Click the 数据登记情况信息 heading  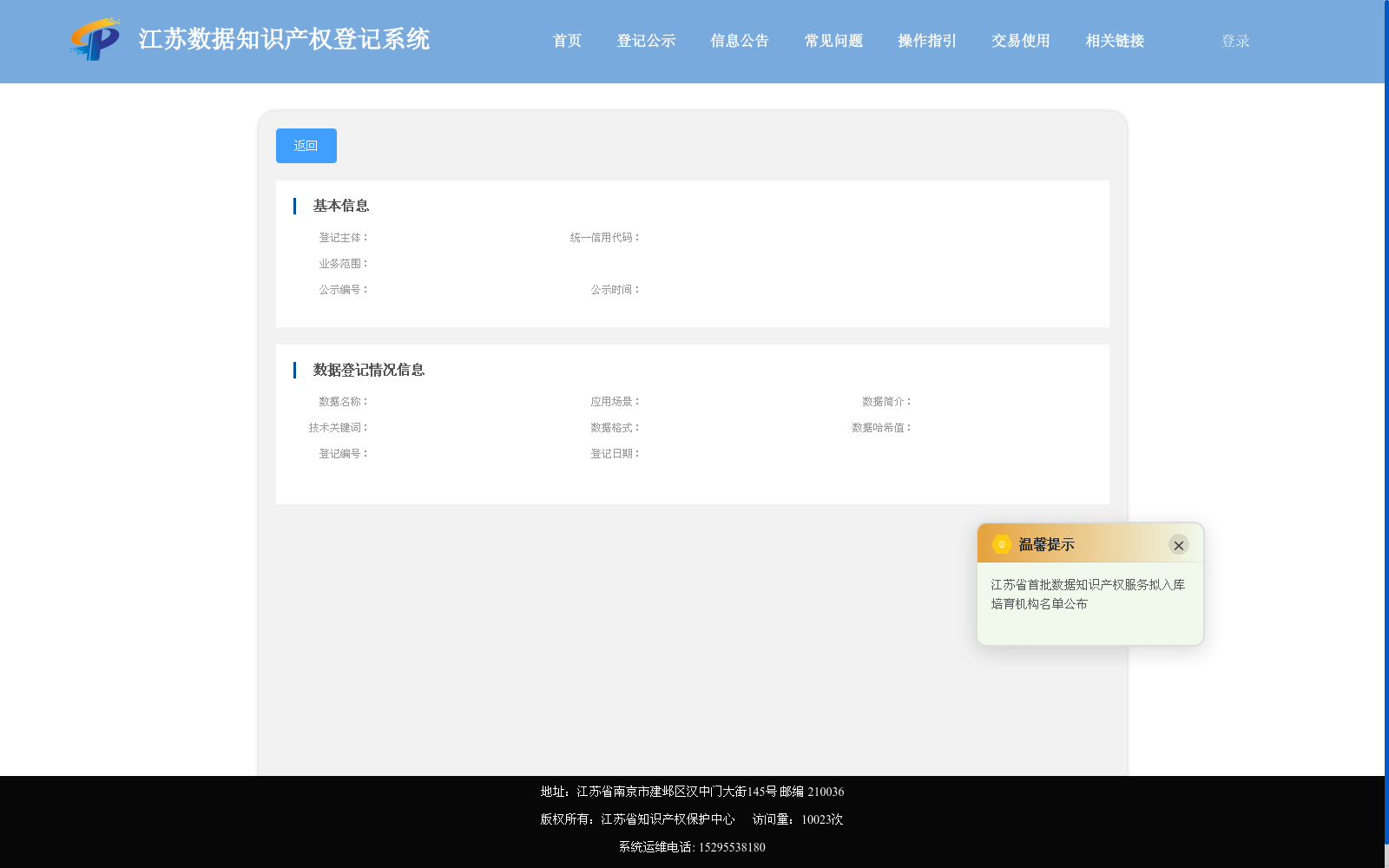[369, 370]
